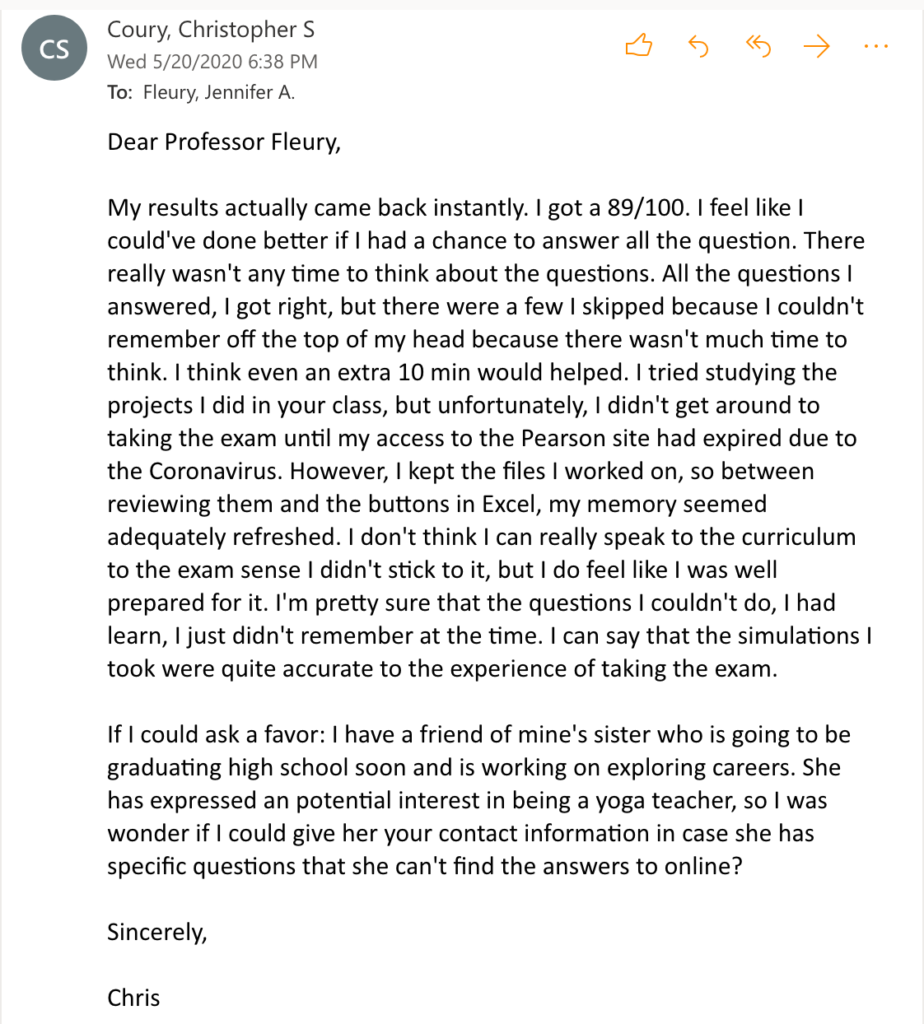This screenshot has width=924, height=1024.
Task: Click the "Sincerely," closing line
Action: (x=157, y=932)
